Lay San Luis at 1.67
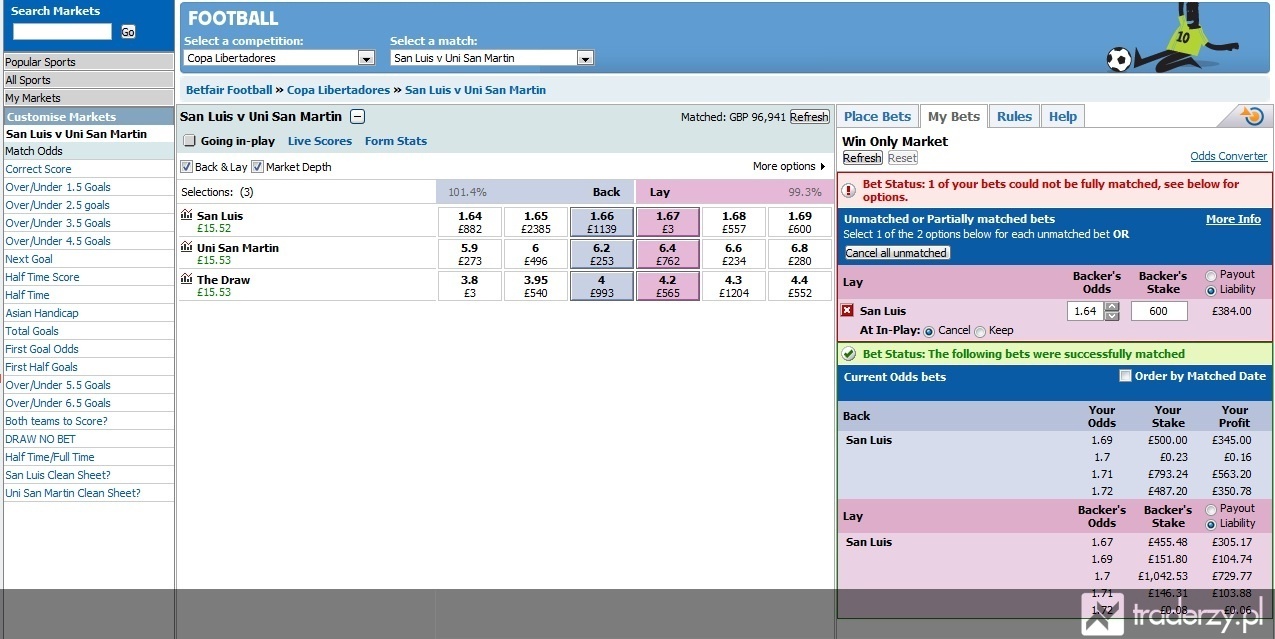1275x639 pixels. point(668,221)
